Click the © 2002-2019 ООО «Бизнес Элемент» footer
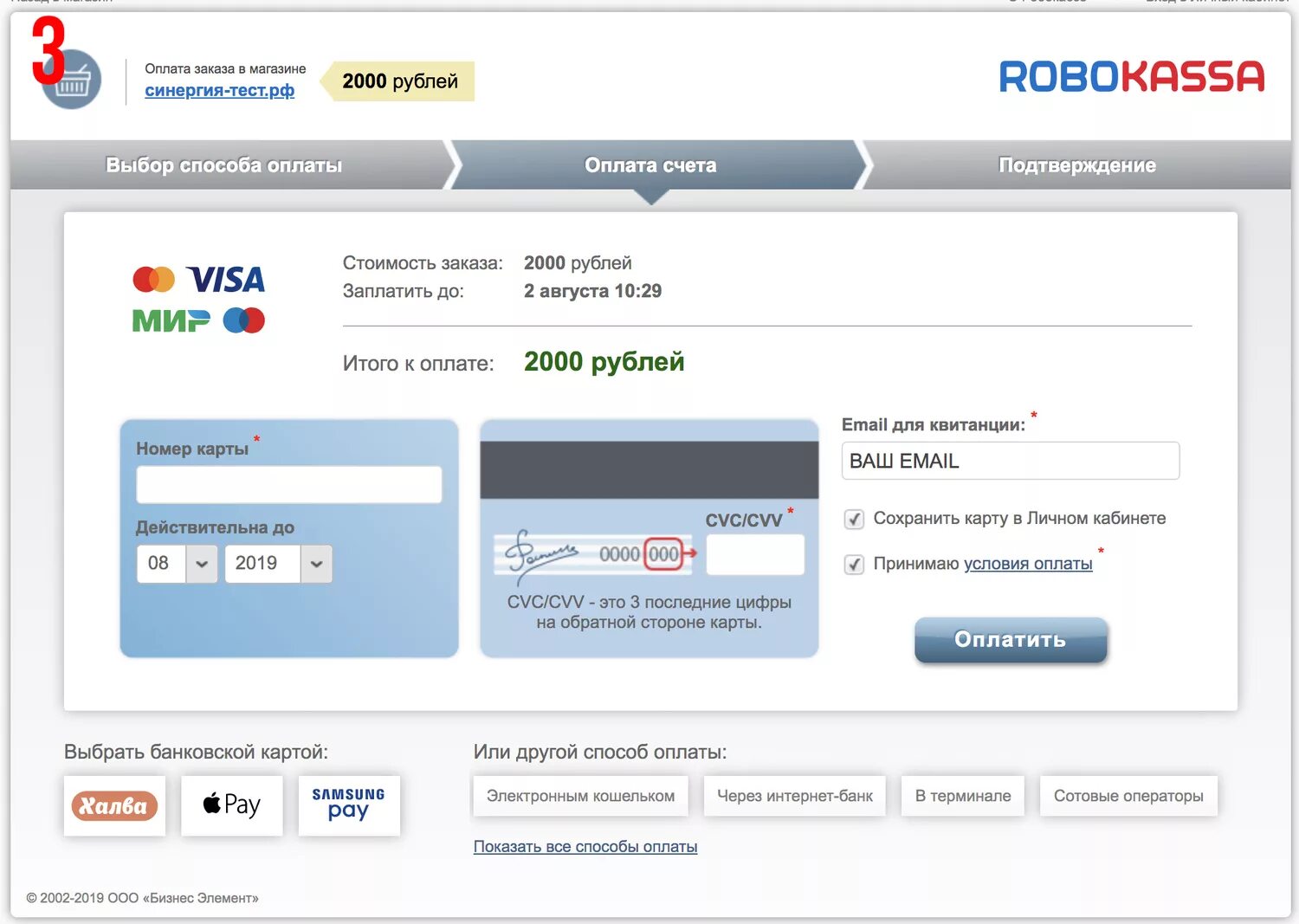 click(x=142, y=898)
